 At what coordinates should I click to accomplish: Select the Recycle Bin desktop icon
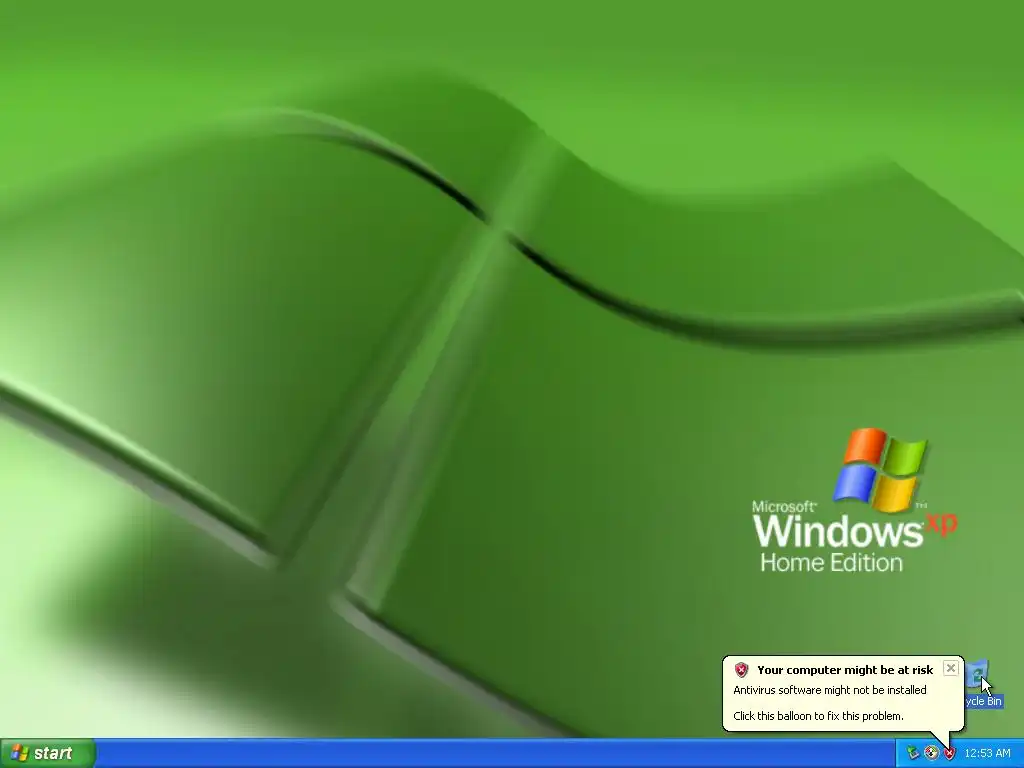pyautogui.click(x=982, y=684)
